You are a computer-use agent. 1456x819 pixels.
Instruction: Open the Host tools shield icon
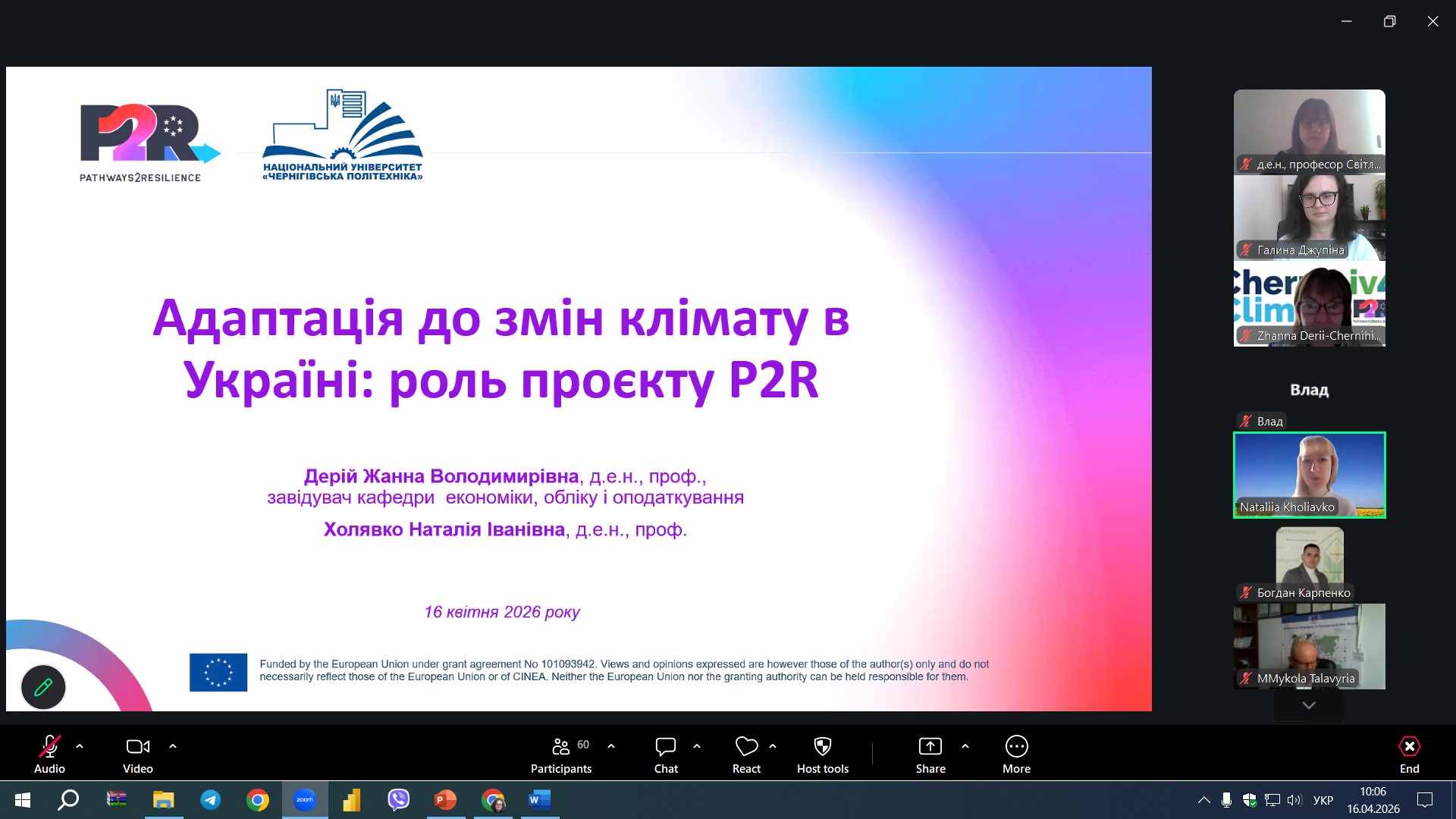click(822, 755)
